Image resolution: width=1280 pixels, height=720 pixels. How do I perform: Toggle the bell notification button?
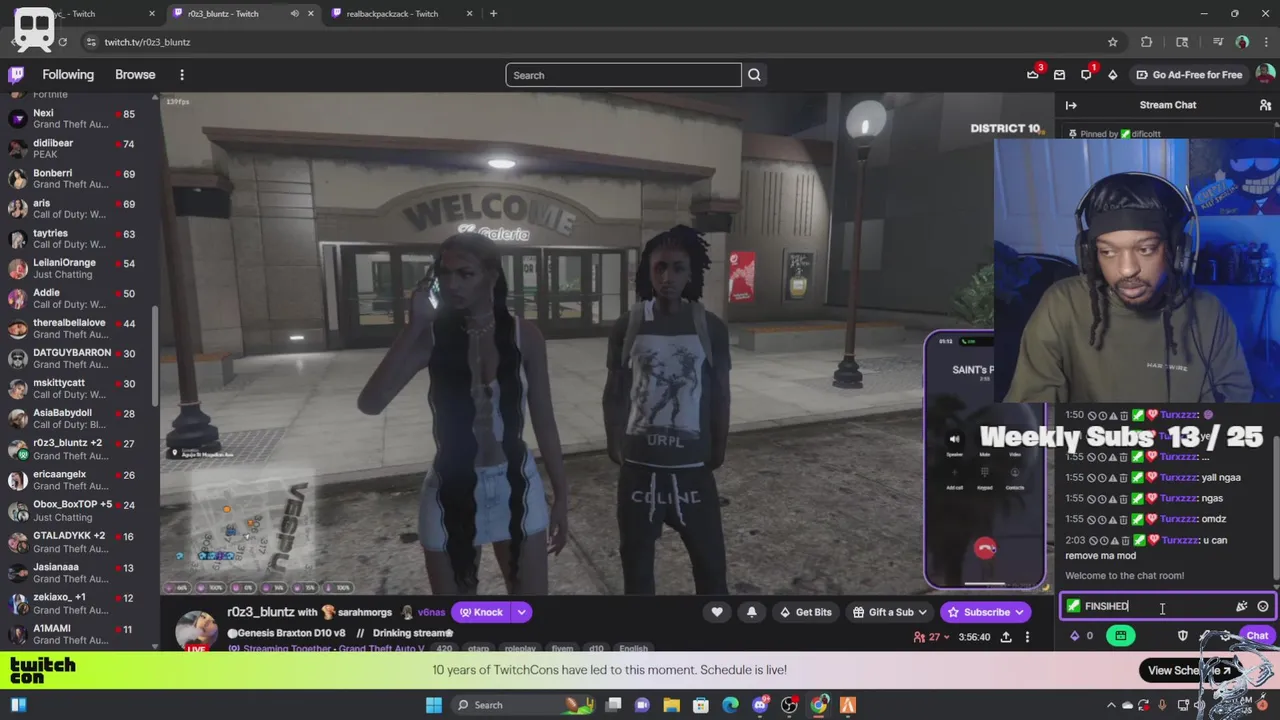pyautogui.click(x=752, y=612)
